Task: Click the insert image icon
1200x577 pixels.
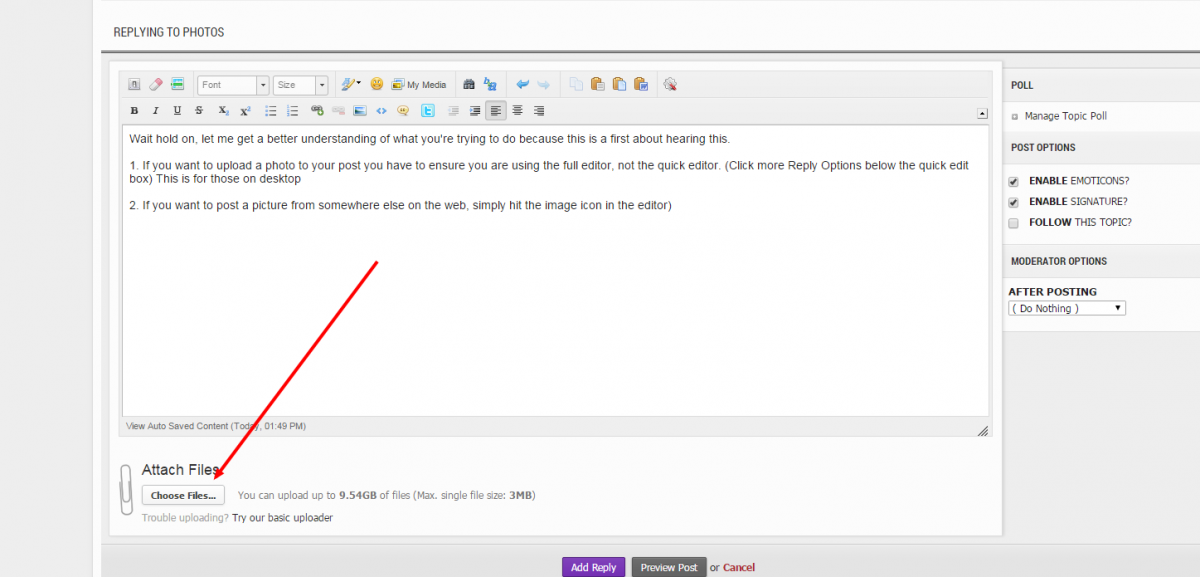Action: tap(360, 111)
